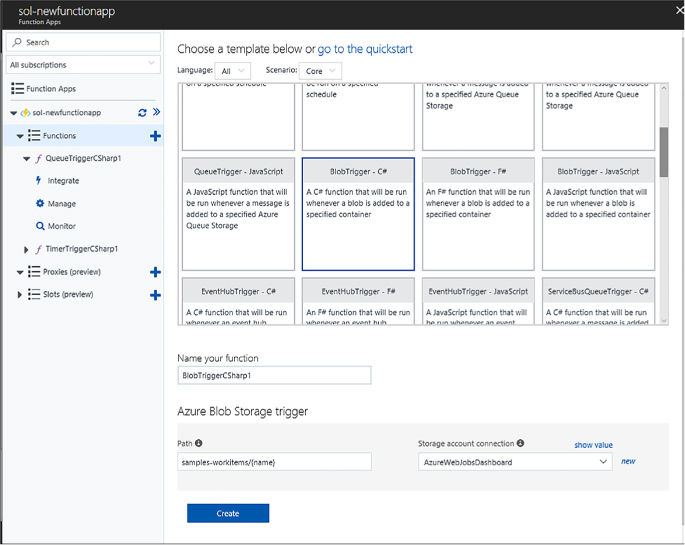Expand the TimerTriggerCSharp1 node
Viewport: 685px width, 545px height.
(x=26, y=249)
